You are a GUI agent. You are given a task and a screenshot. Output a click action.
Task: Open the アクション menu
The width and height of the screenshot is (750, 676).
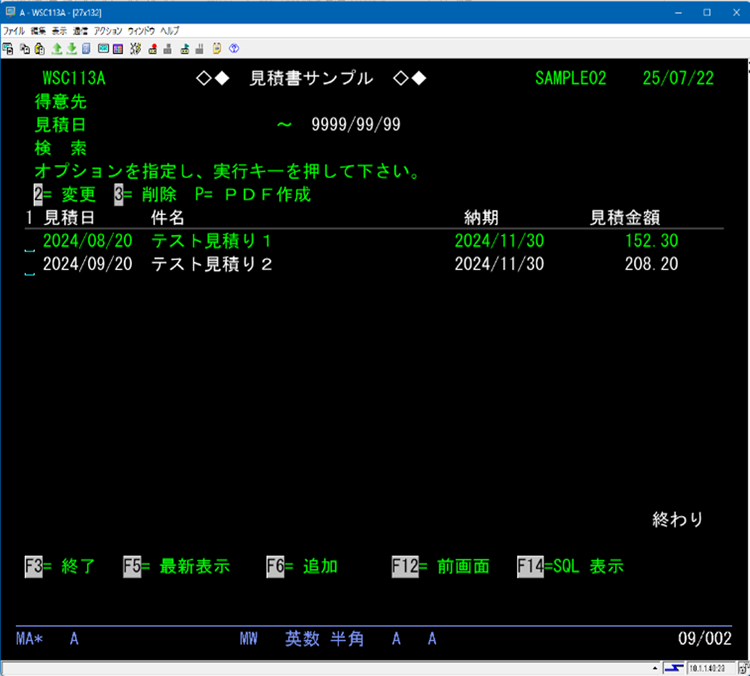pyautogui.click(x=107, y=31)
